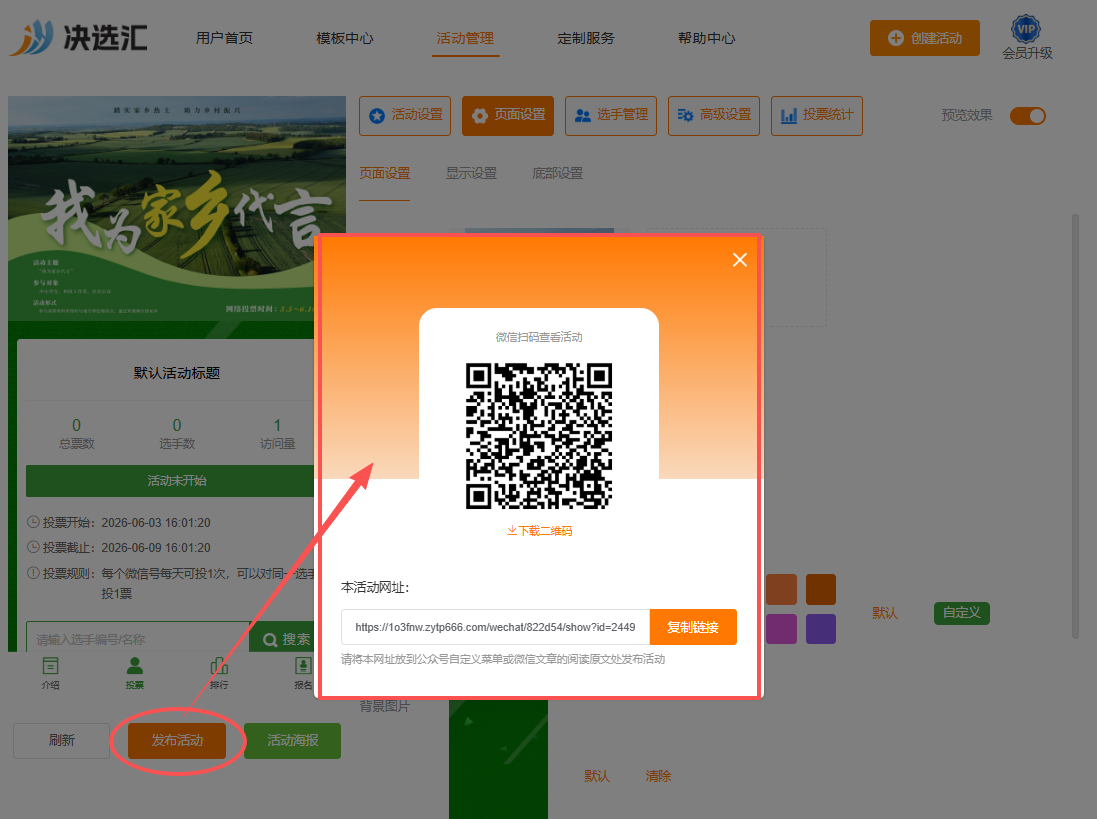Click 清除 below background image
The image size is (1097, 819).
click(x=658, y=776)
